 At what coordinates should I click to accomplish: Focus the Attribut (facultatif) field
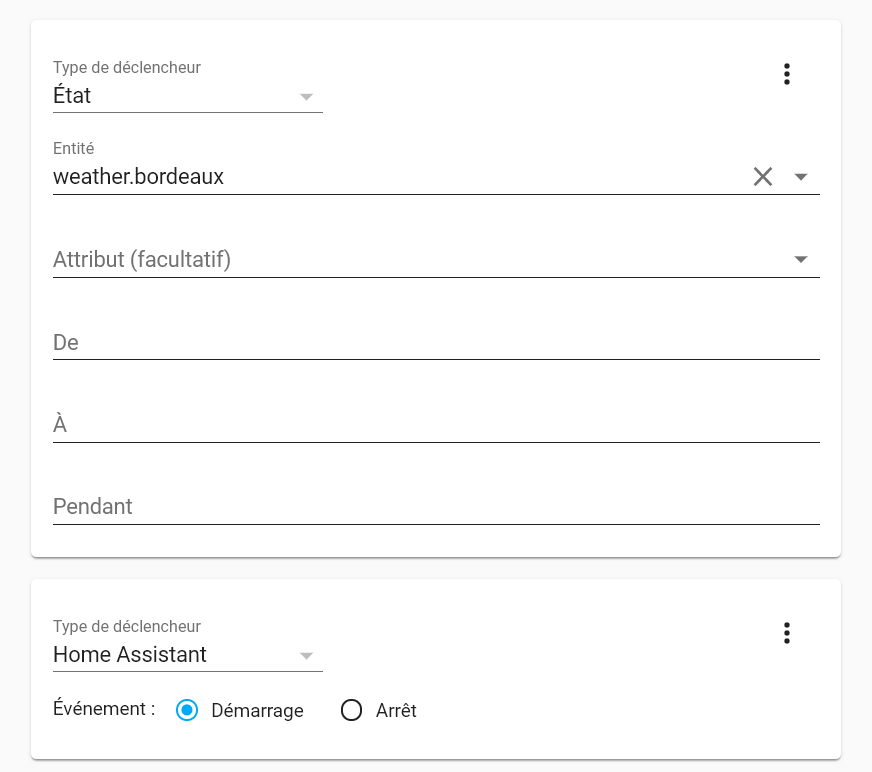coord(436,259)
